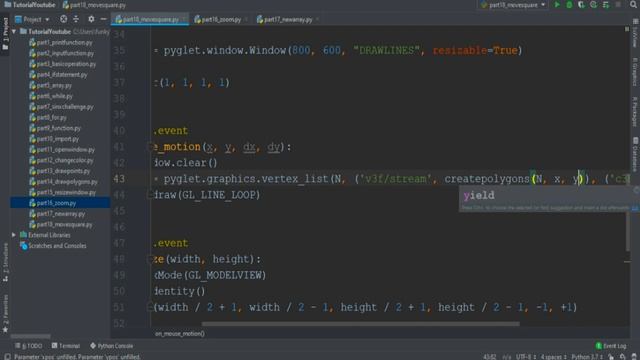The width and height of the screenshot is (640, 360).
Task: Open Python 3.7 interpreter selector
Action: tap(587, 357)
